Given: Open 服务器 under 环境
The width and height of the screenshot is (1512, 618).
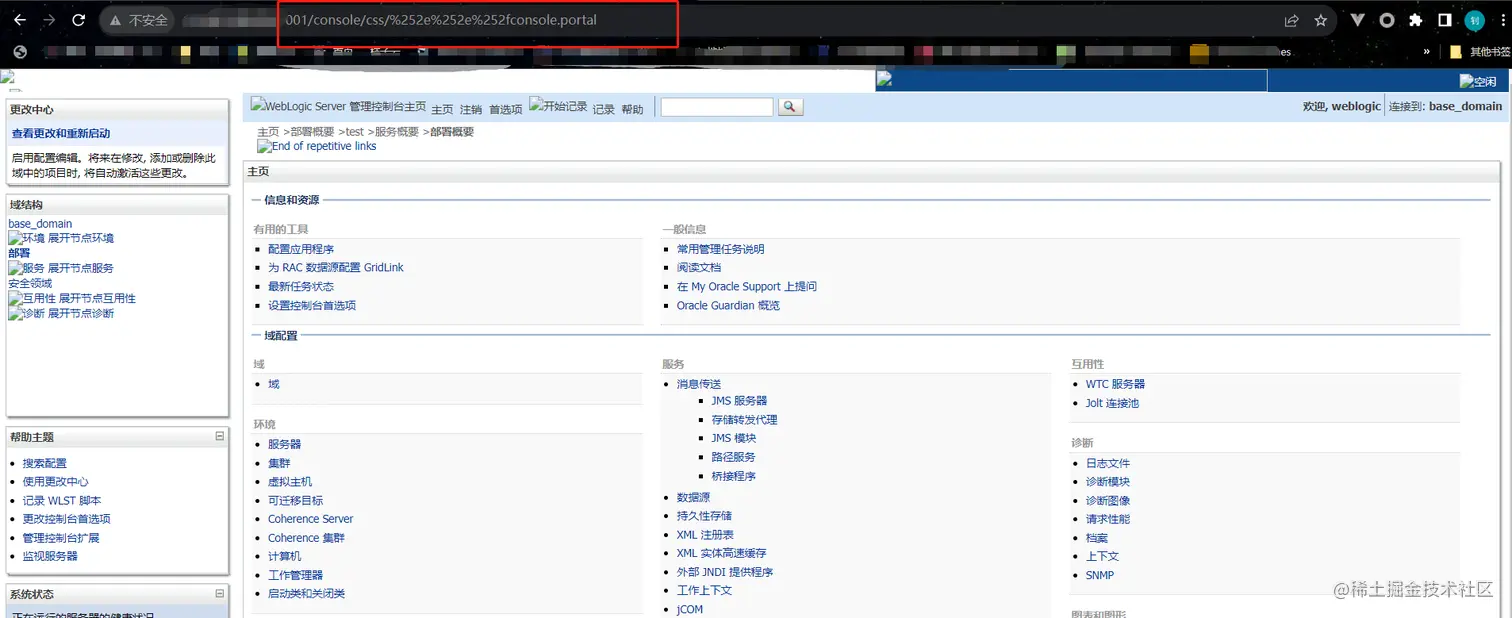Looking at the screenshot, I should [285, 444].
